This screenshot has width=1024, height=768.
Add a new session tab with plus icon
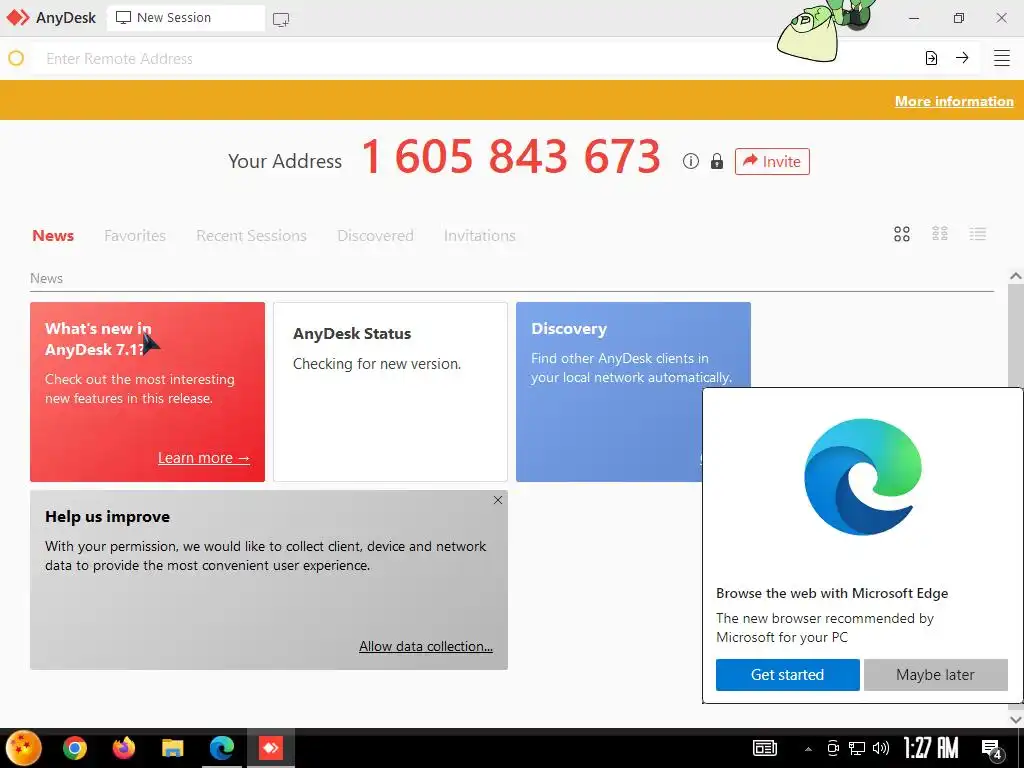(x=281, y=19)
